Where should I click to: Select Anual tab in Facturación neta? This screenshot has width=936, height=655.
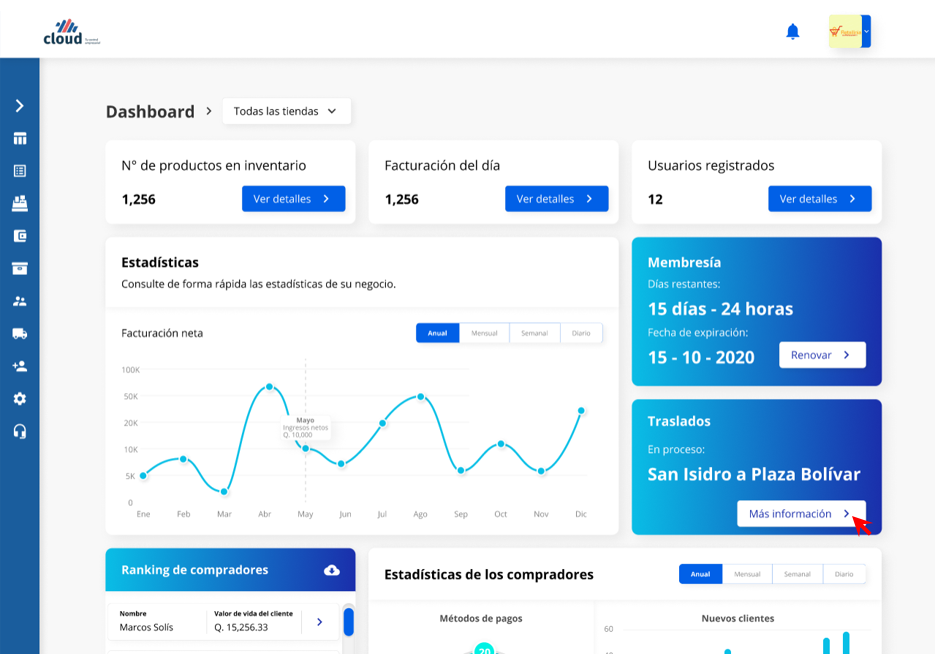tap(438, 333)
